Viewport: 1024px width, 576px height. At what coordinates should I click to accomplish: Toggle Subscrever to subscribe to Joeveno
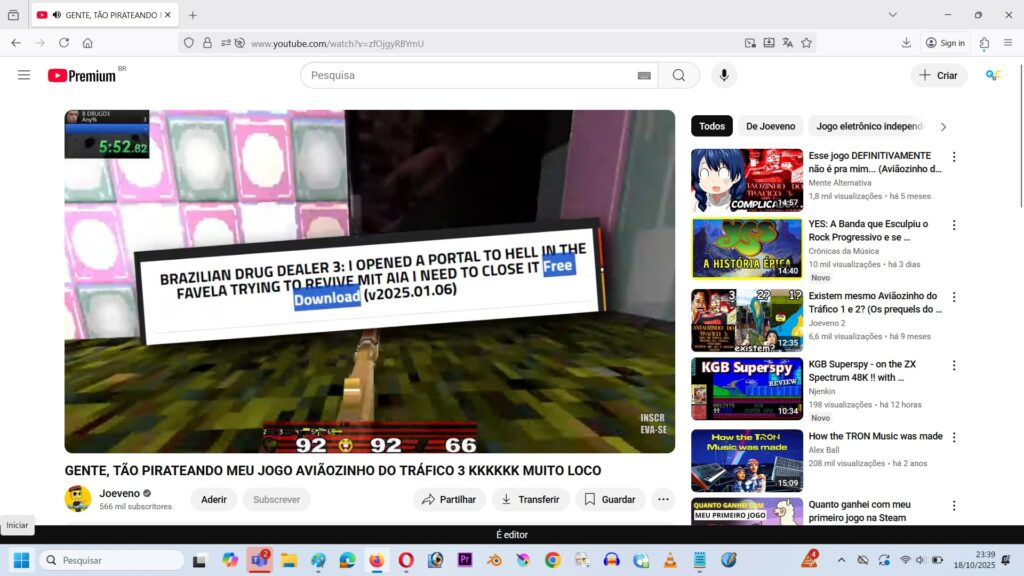276,499
